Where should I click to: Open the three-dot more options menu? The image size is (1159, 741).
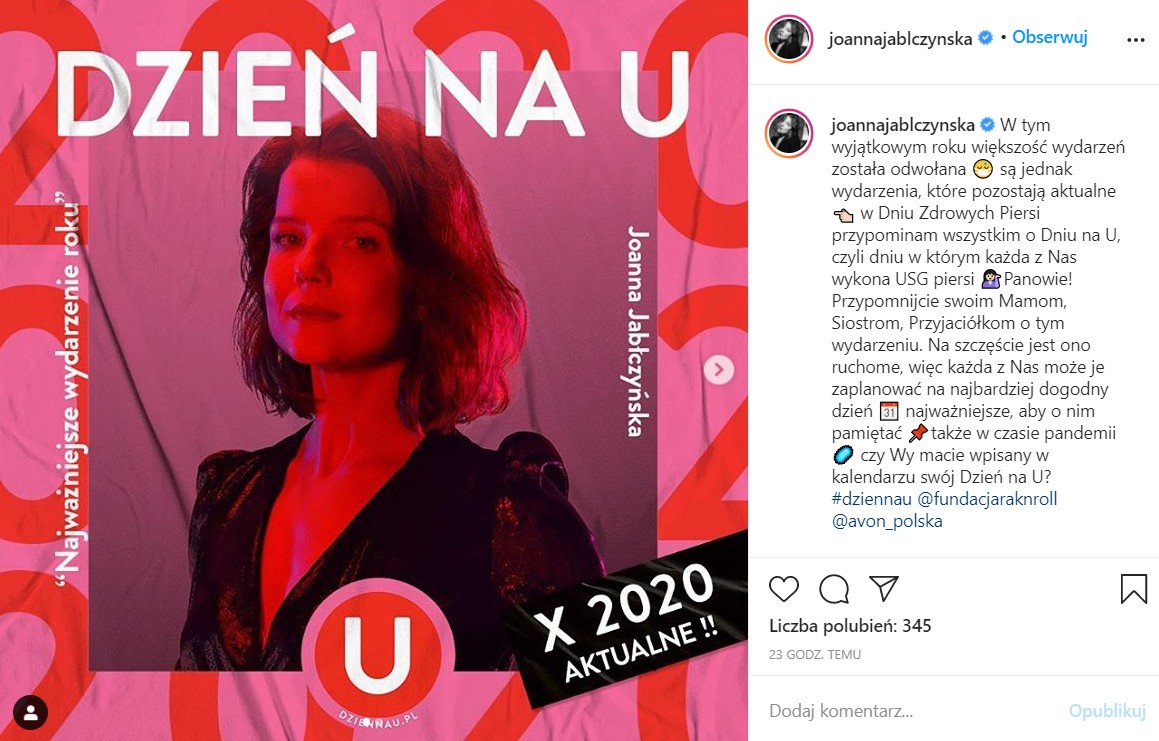1135,40
